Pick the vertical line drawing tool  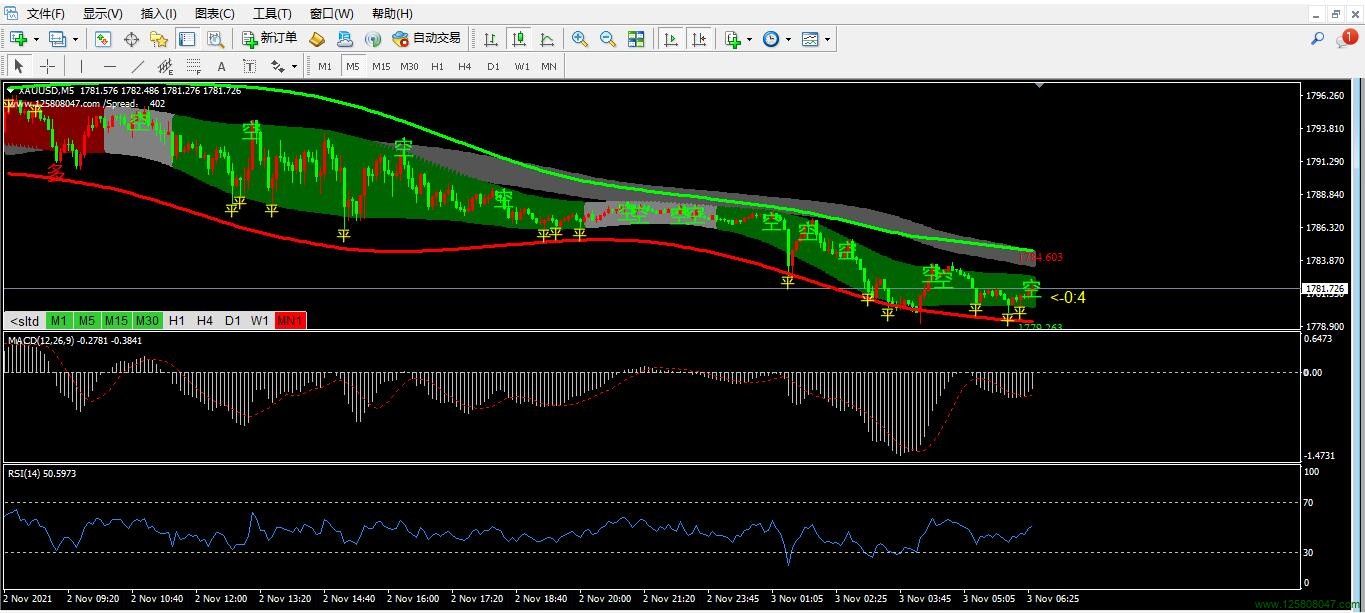[x=82, y=66]
